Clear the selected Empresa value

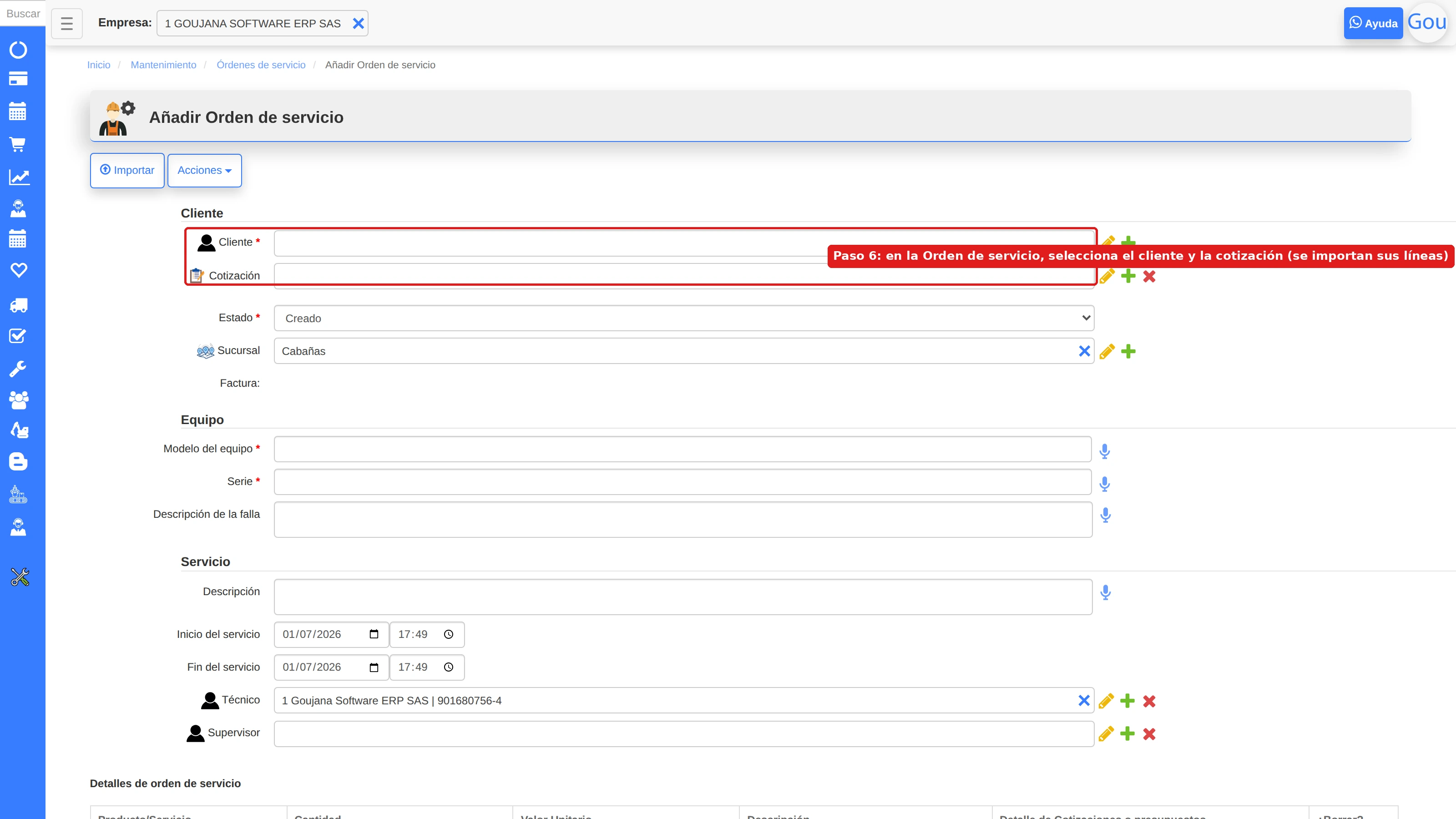click(359, 23)
